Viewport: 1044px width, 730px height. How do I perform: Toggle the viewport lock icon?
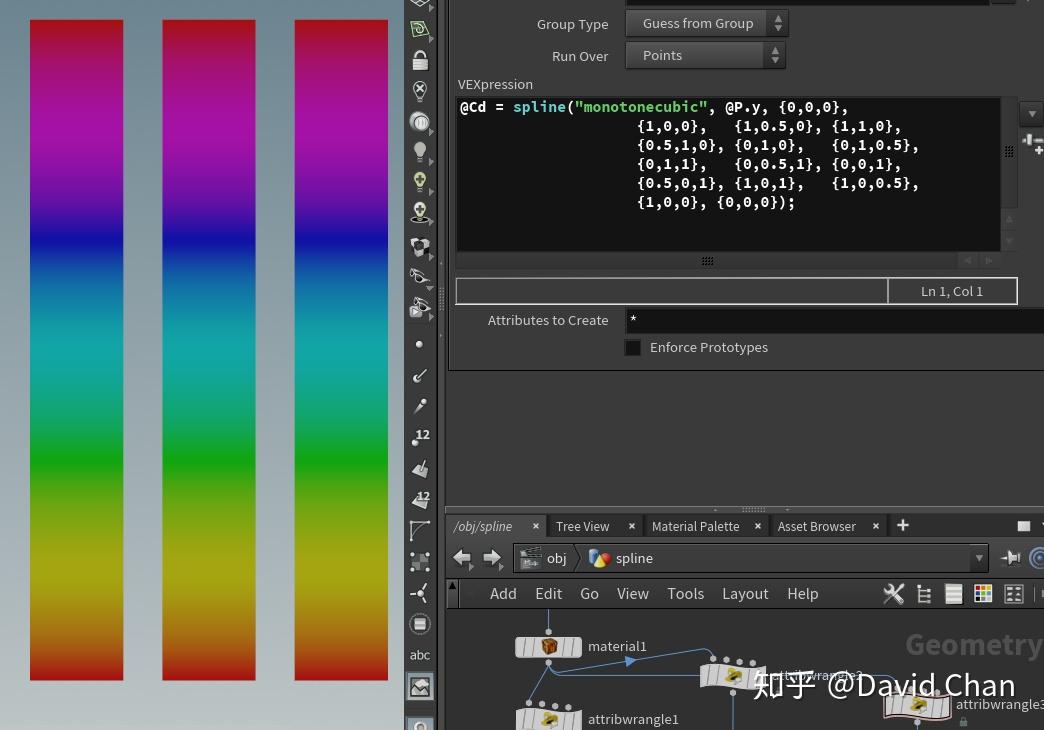coord(420,61)
